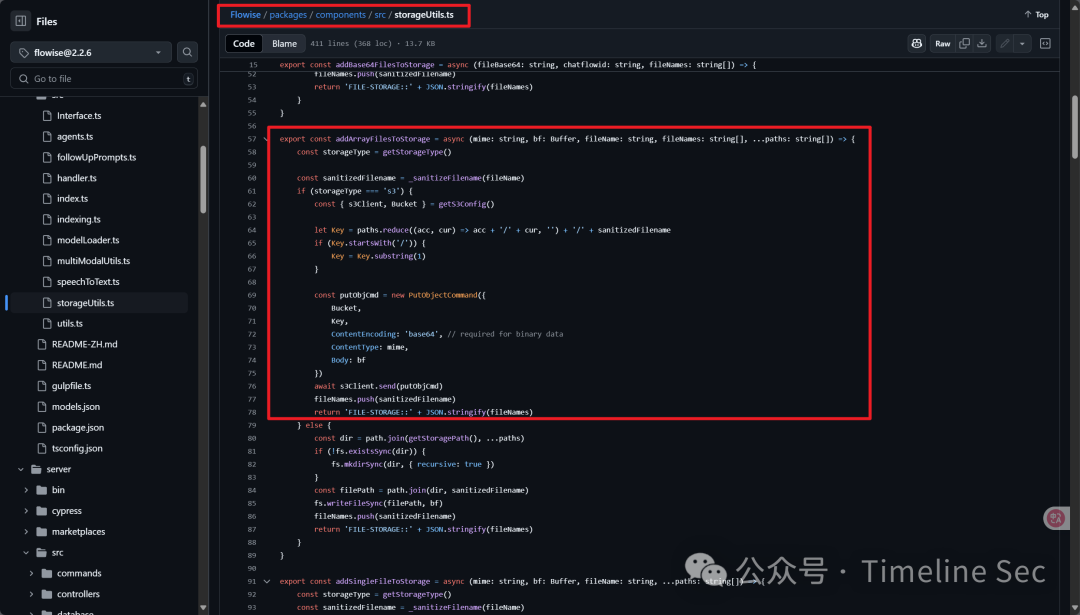Click line number 80 in gutter

tap(251, 438)
